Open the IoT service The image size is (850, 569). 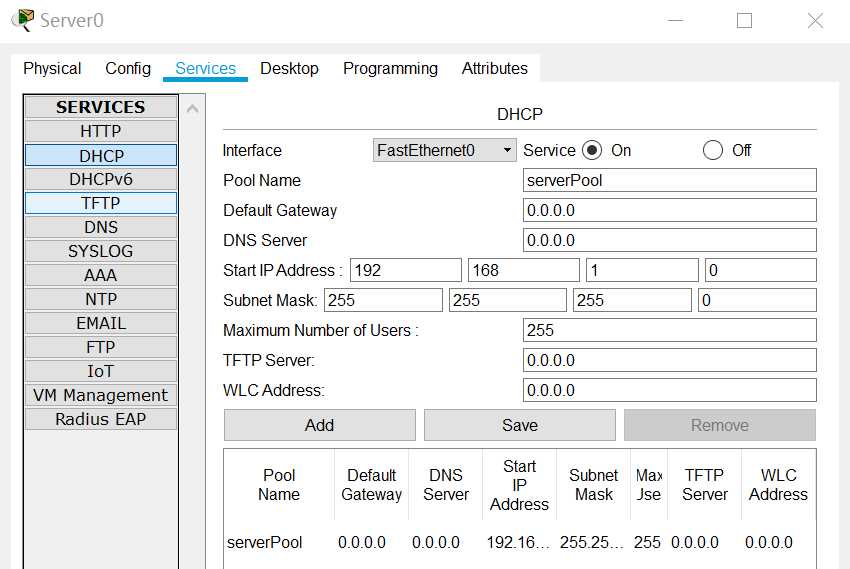coord(101,371)
